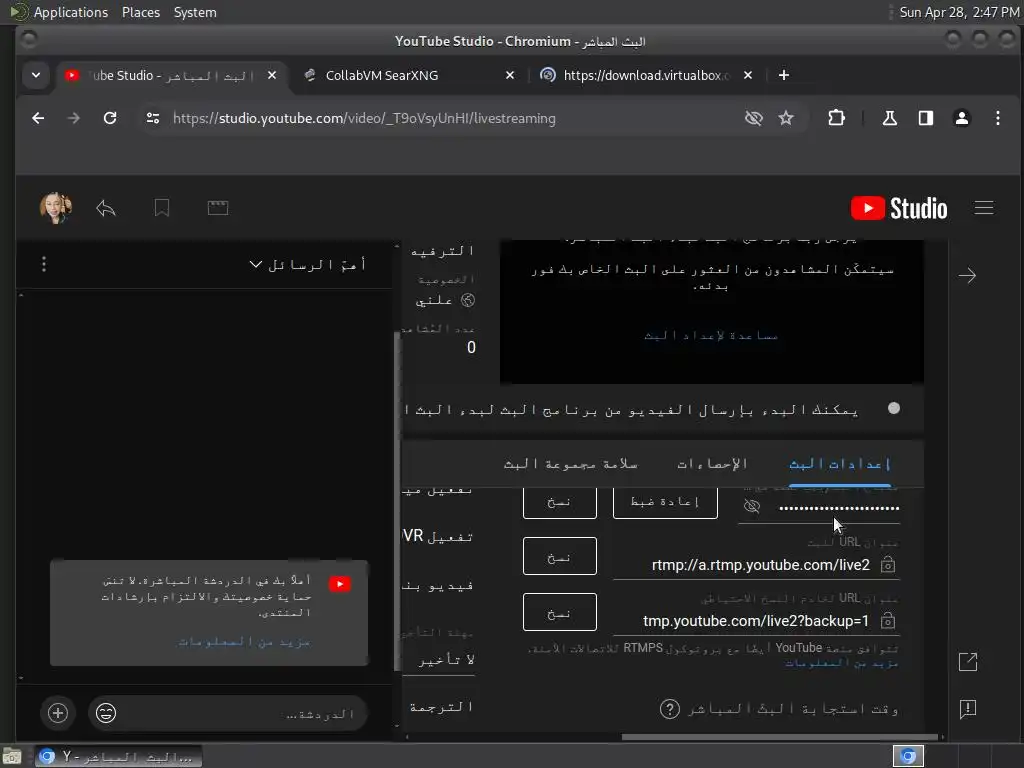Open the System menu
Image resolution: width=1024 pixels, height=768 pixels.
[x=195, y=12]
